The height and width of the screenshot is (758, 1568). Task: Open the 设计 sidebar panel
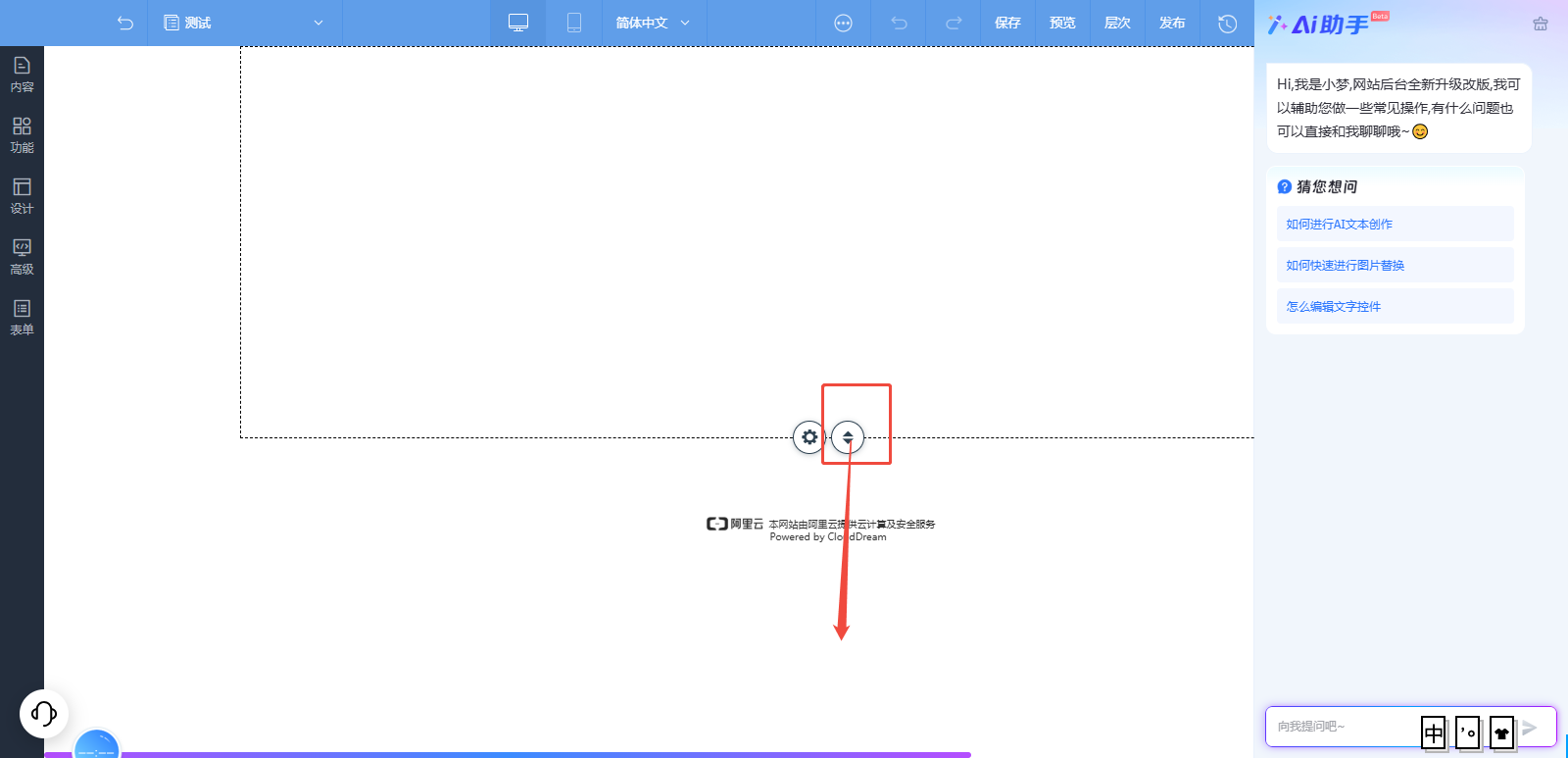22,196
